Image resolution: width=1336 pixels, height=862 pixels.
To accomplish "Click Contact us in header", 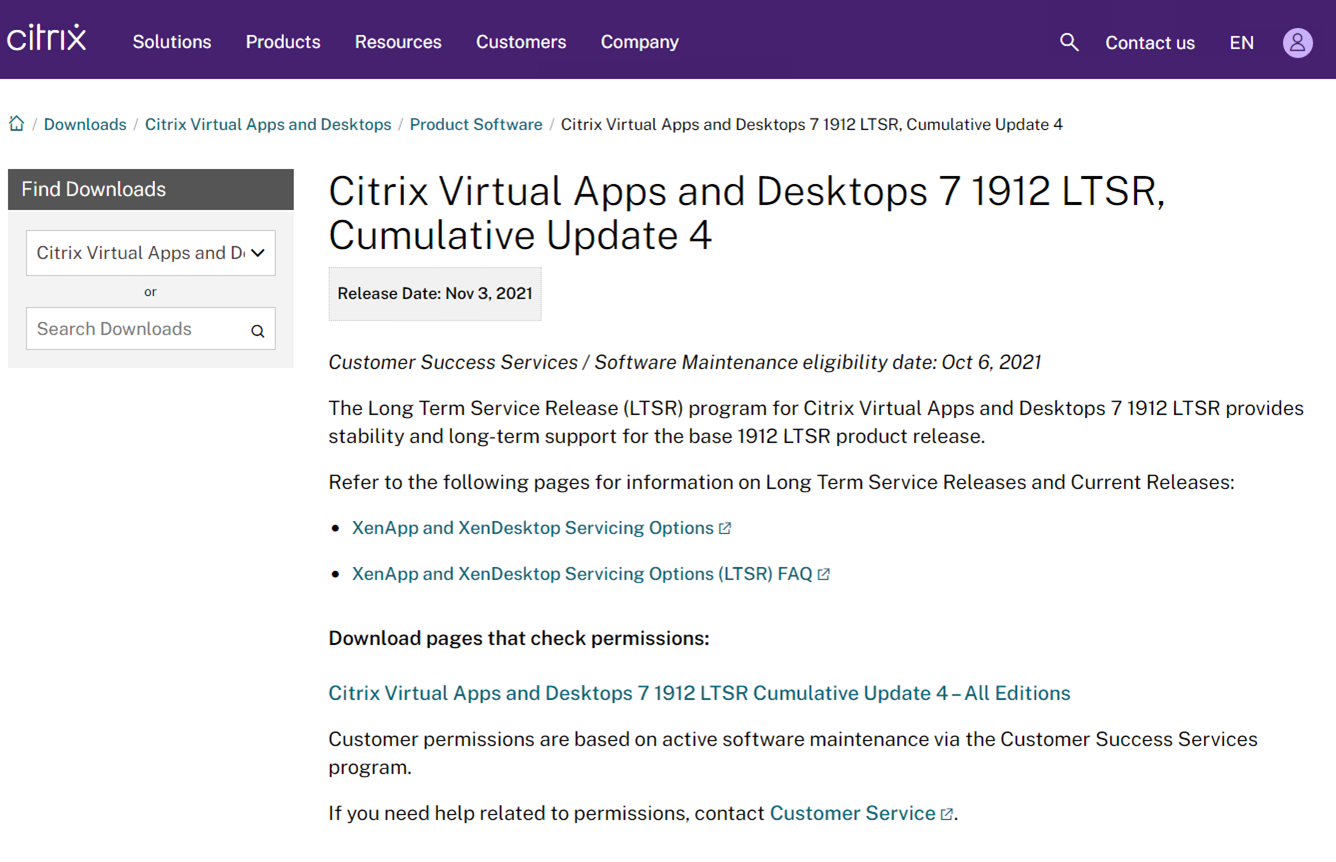I will click(x=1150, y=43).
